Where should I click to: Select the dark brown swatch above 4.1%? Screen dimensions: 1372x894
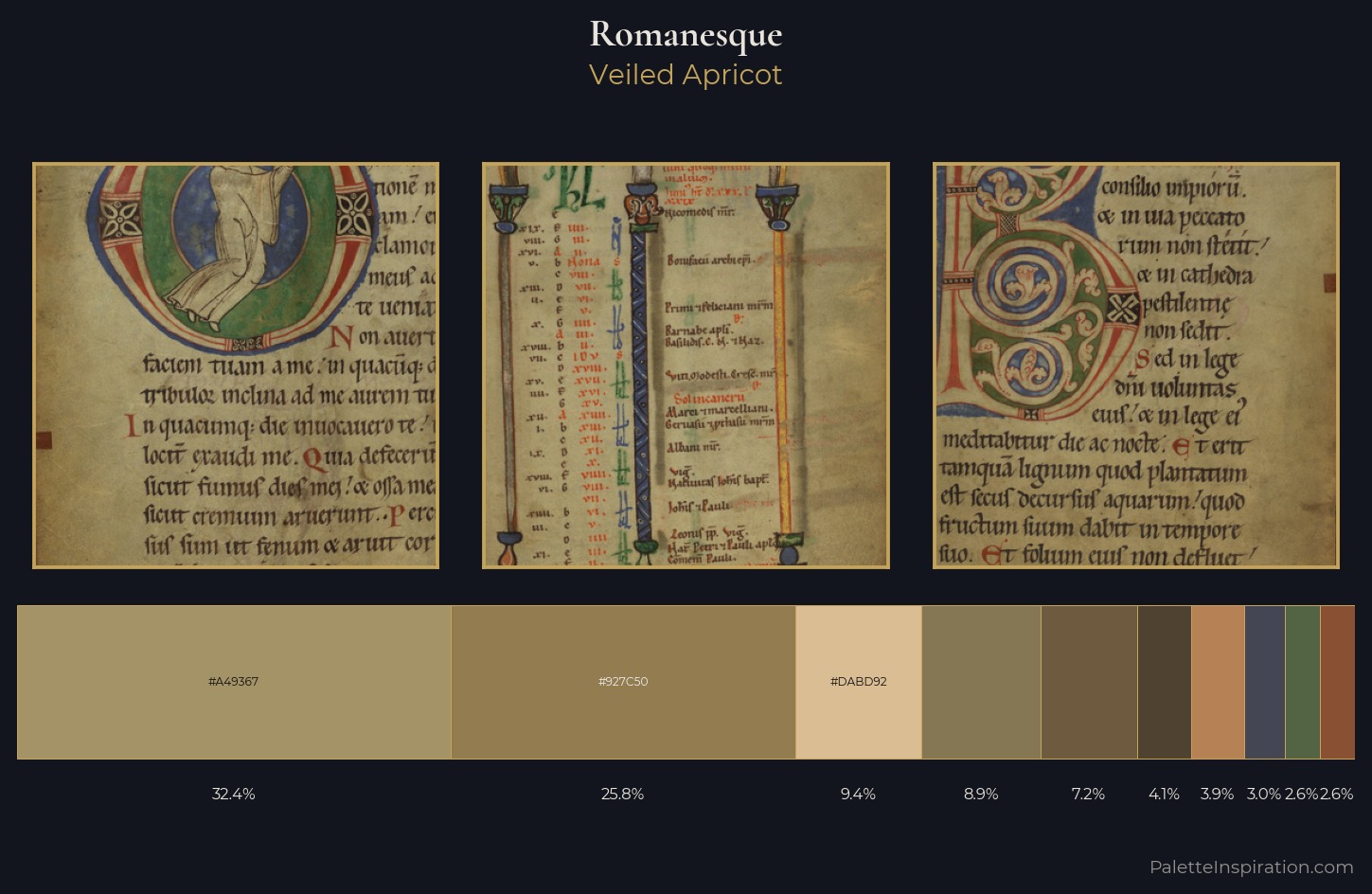click(1165, 682)
